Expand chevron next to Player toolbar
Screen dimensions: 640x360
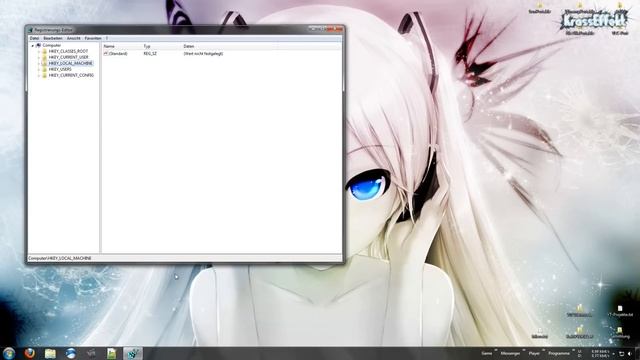tap(544, 351)
